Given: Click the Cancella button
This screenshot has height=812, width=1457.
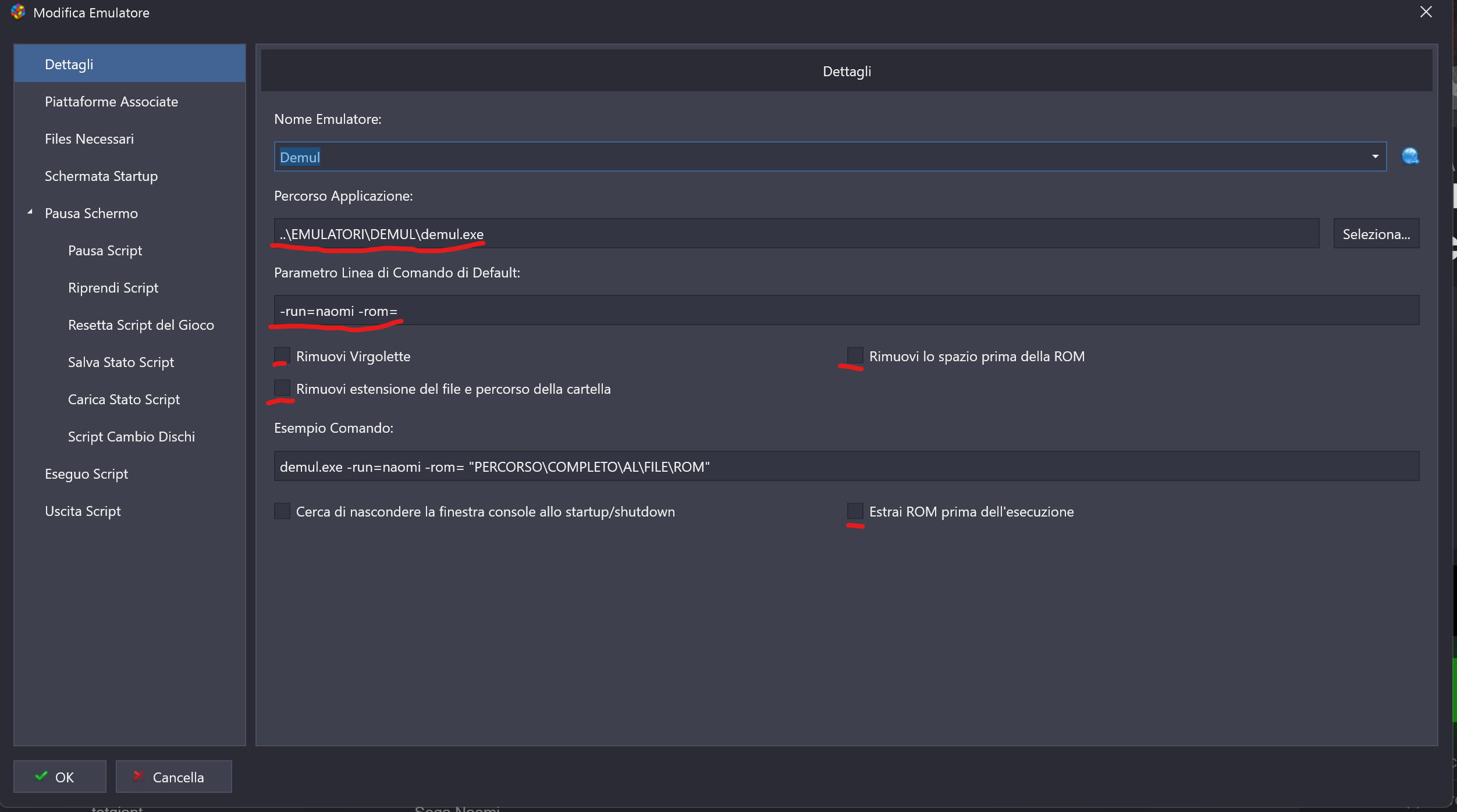Looking at the screenshot, I should click(x=173, y=777).
